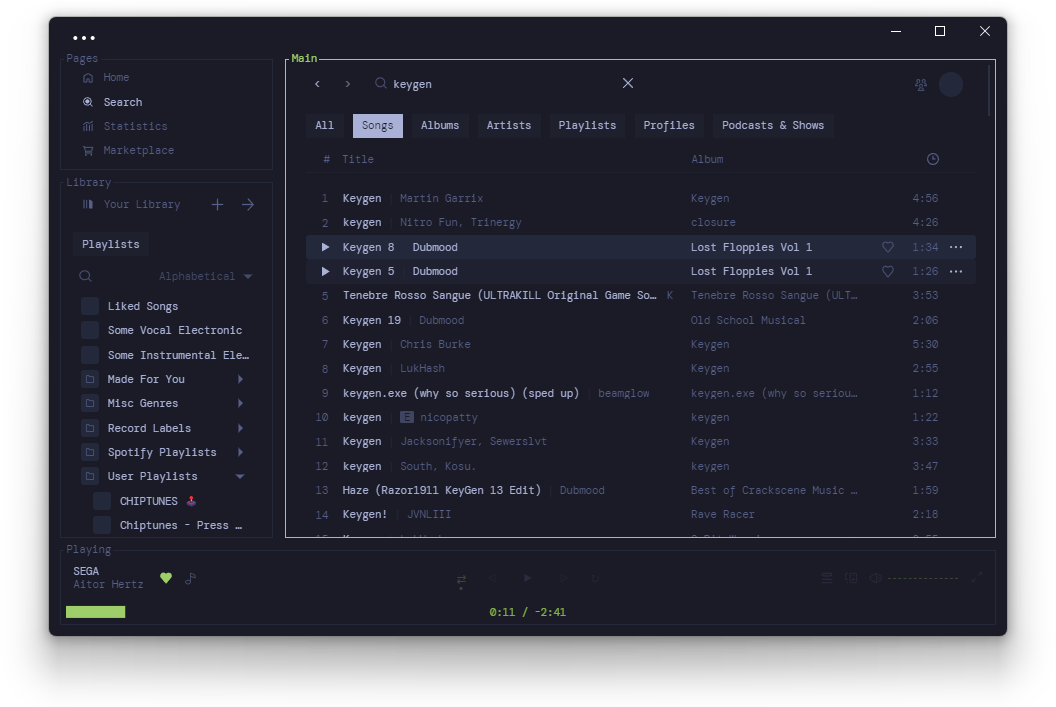1056x707 pixels.
Task: Click the music note icon beside SEGA
Action: [191, 578]
